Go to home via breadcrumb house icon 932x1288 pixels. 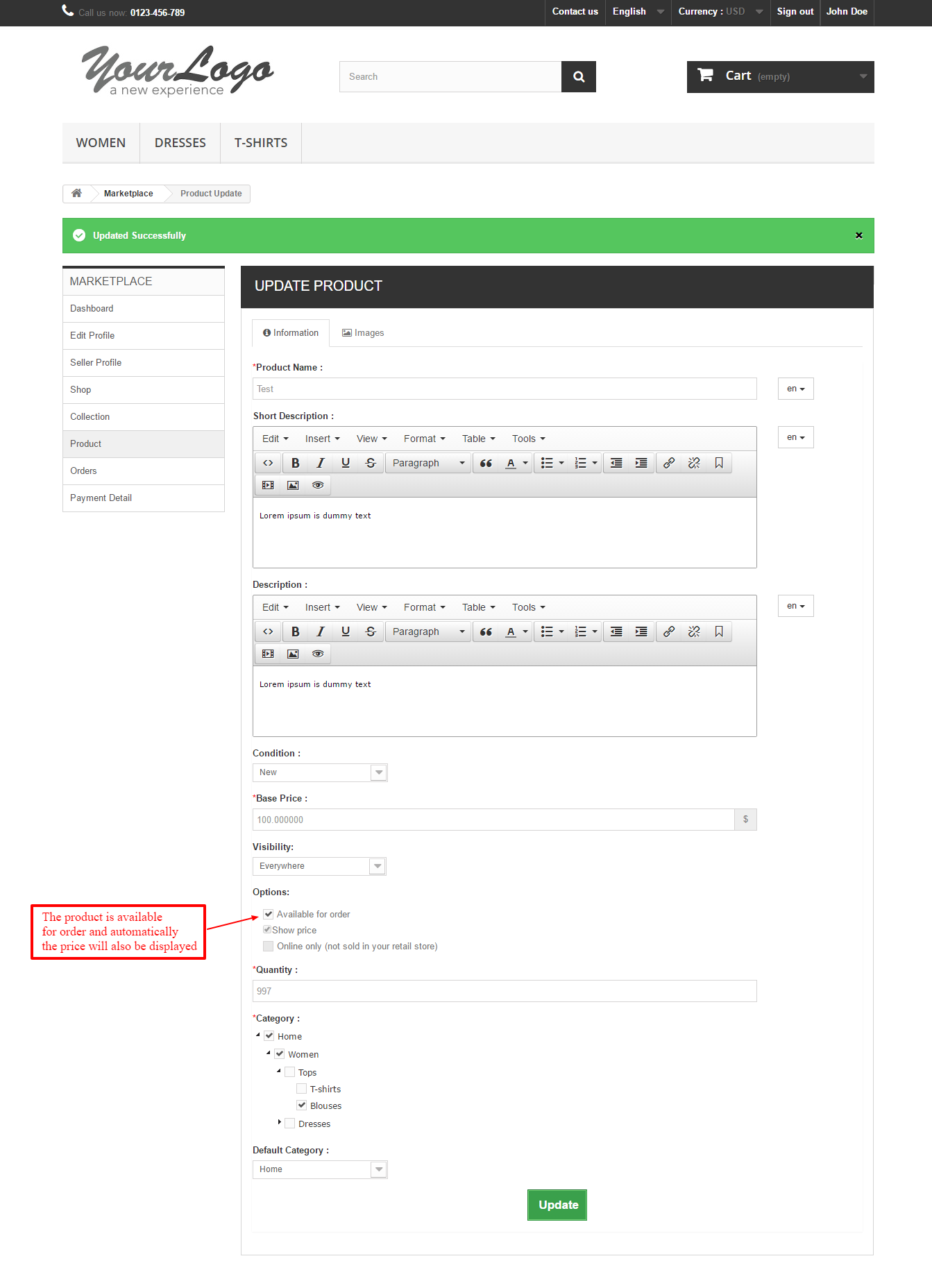(77, 194)
